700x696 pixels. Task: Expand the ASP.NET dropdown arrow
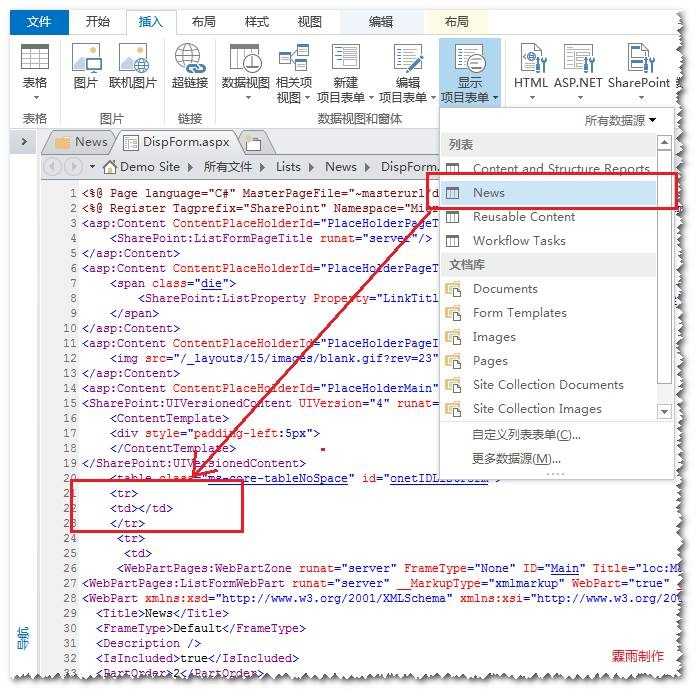[579, 98]
